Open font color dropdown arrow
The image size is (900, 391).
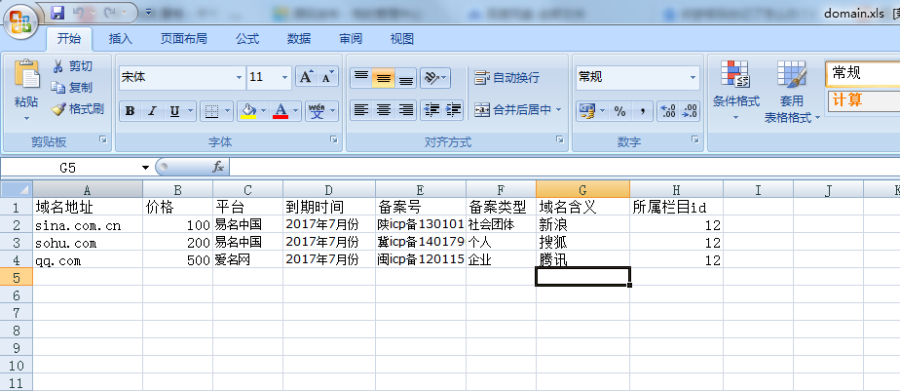(x=296, y=111)
